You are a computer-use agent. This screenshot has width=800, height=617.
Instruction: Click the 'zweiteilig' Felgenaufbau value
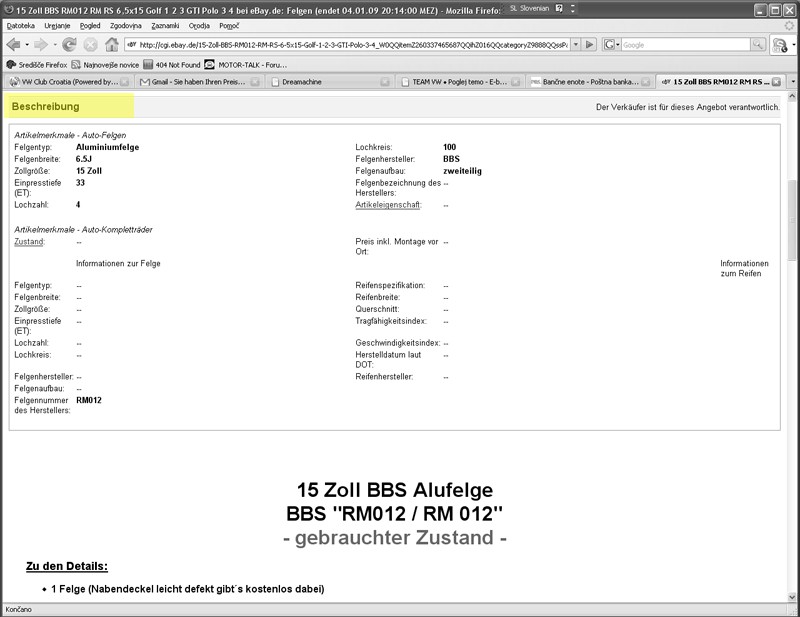[x=462, y=171]
